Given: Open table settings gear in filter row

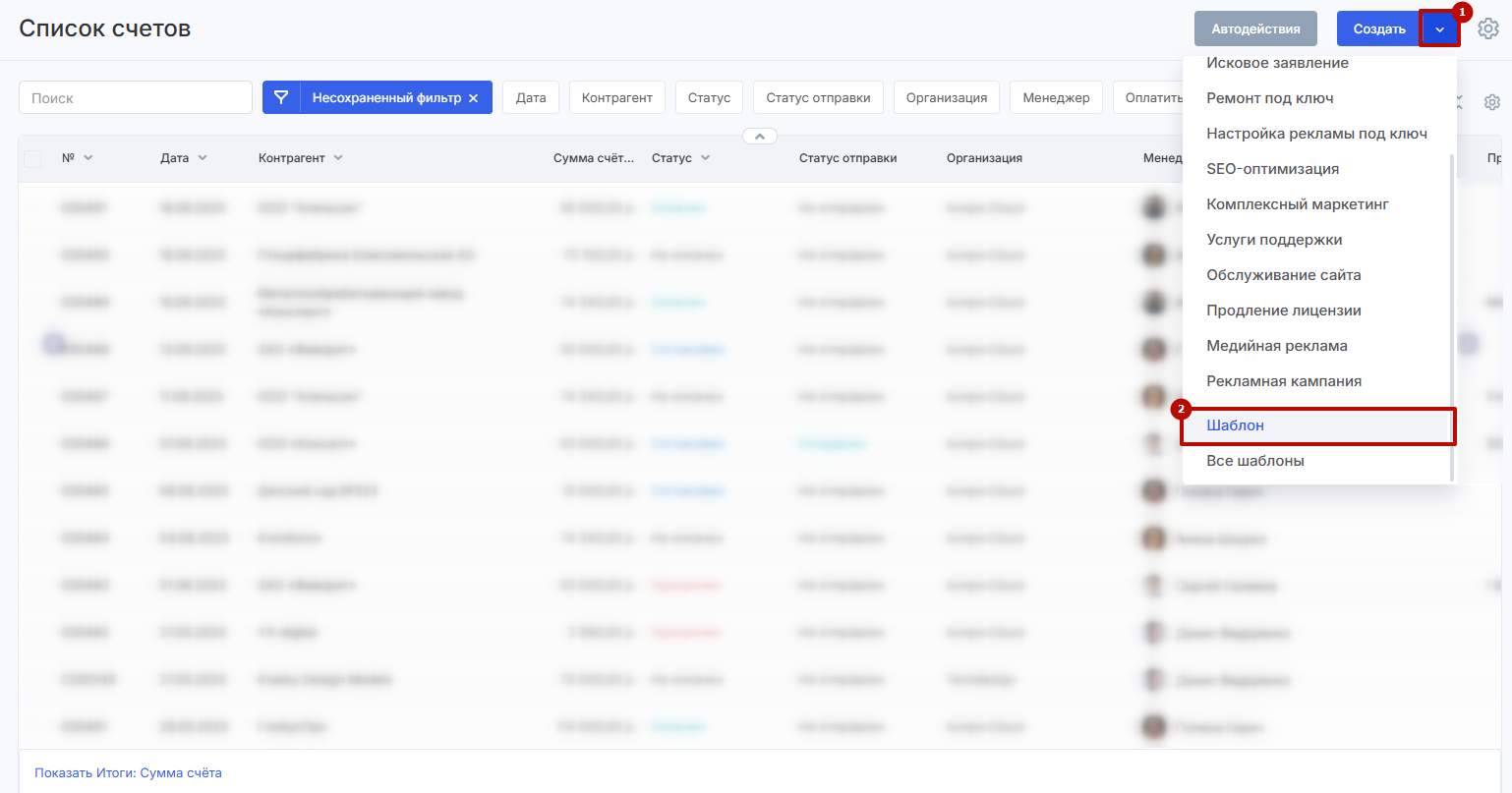Looking at the screenshot, I should tap(1491, 102).
